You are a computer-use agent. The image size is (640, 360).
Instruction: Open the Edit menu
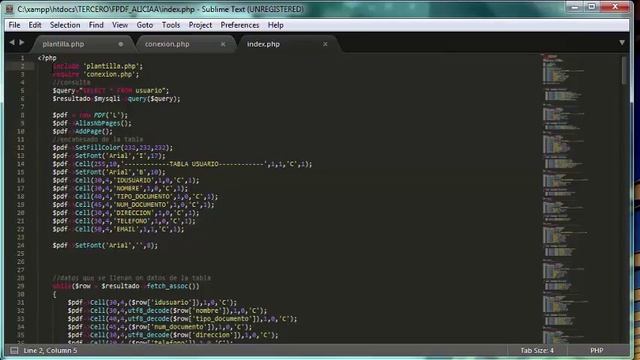(x=35, y=25)
